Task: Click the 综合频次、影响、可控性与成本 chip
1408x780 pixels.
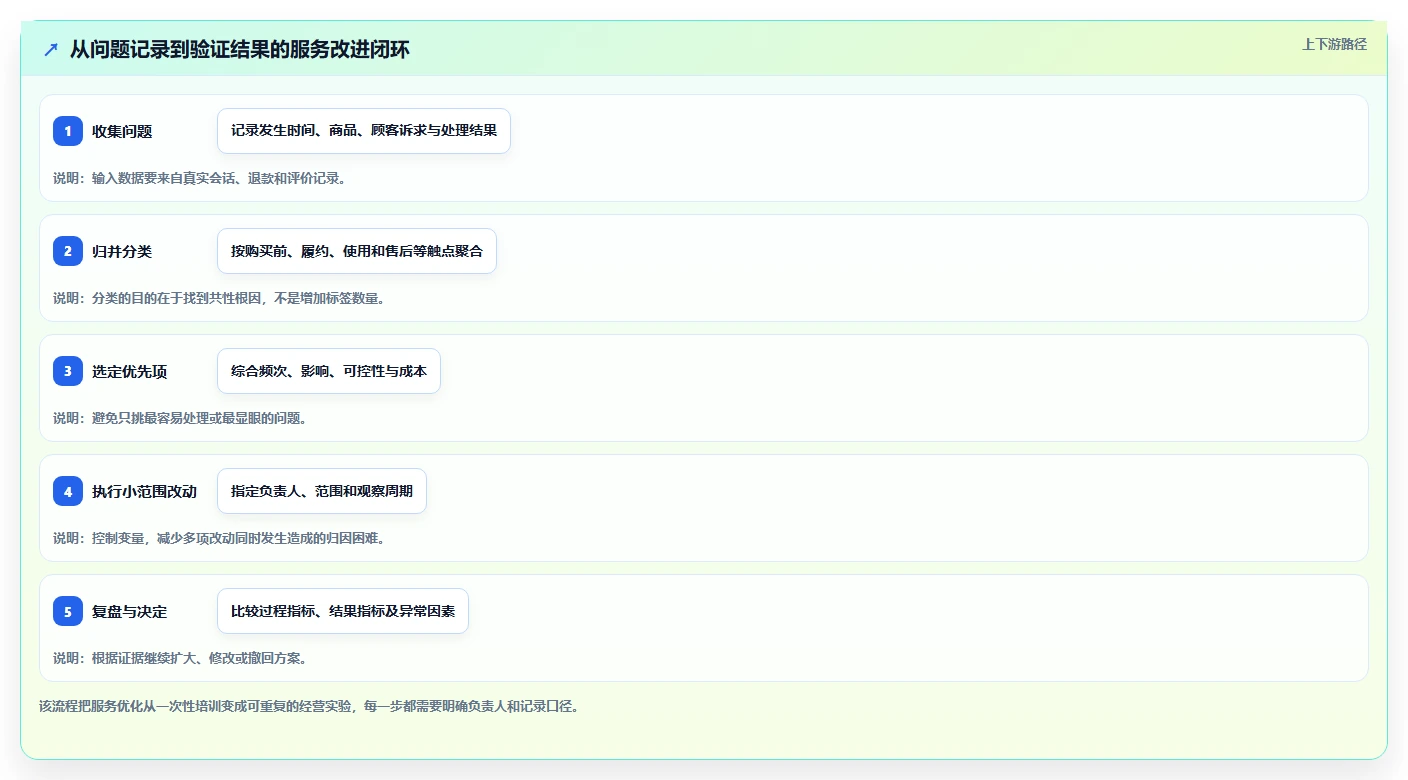Action: tap(329, 371)
